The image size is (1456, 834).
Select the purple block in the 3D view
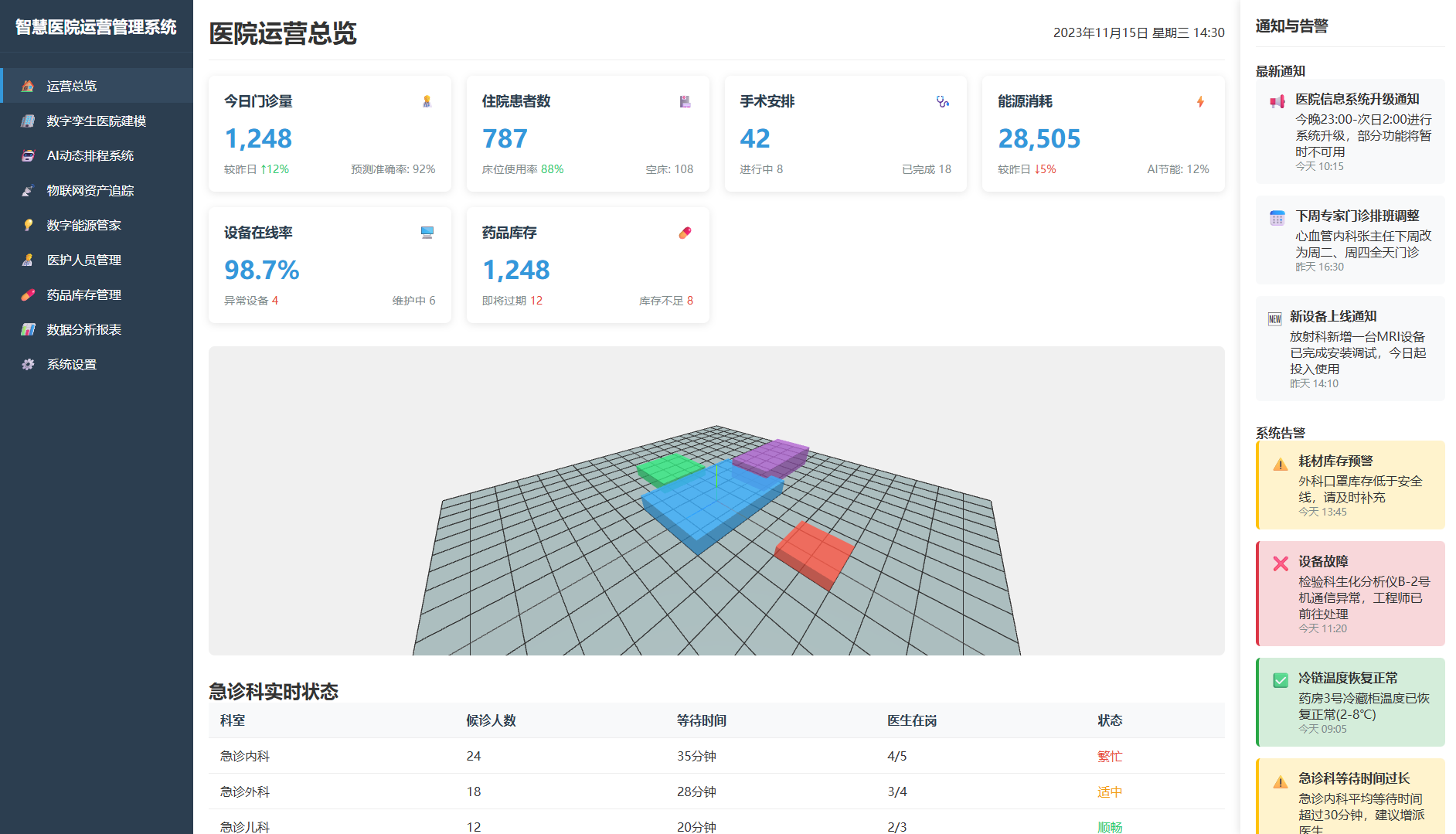tap(771, 457)
